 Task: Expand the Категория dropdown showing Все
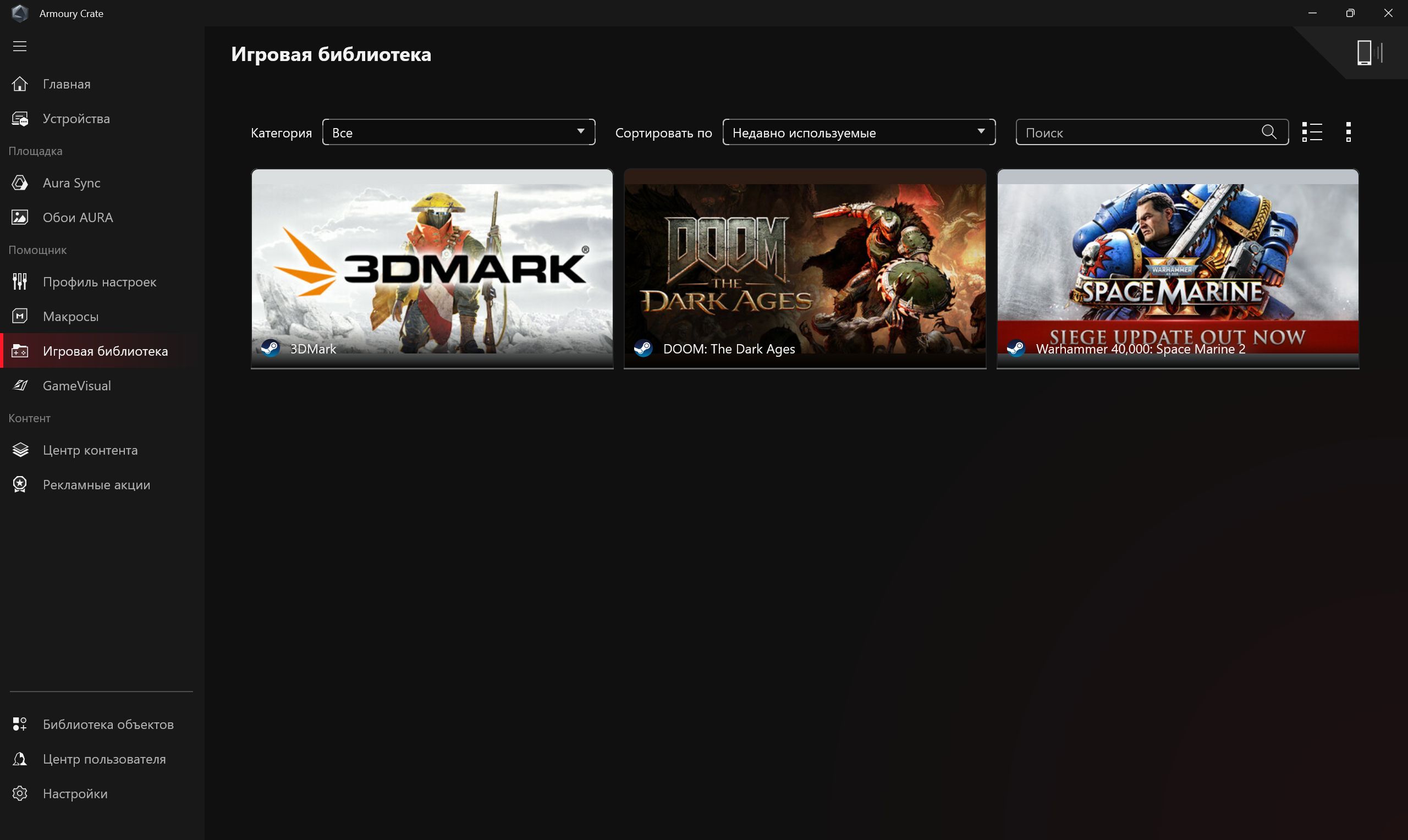click(459, 132)
